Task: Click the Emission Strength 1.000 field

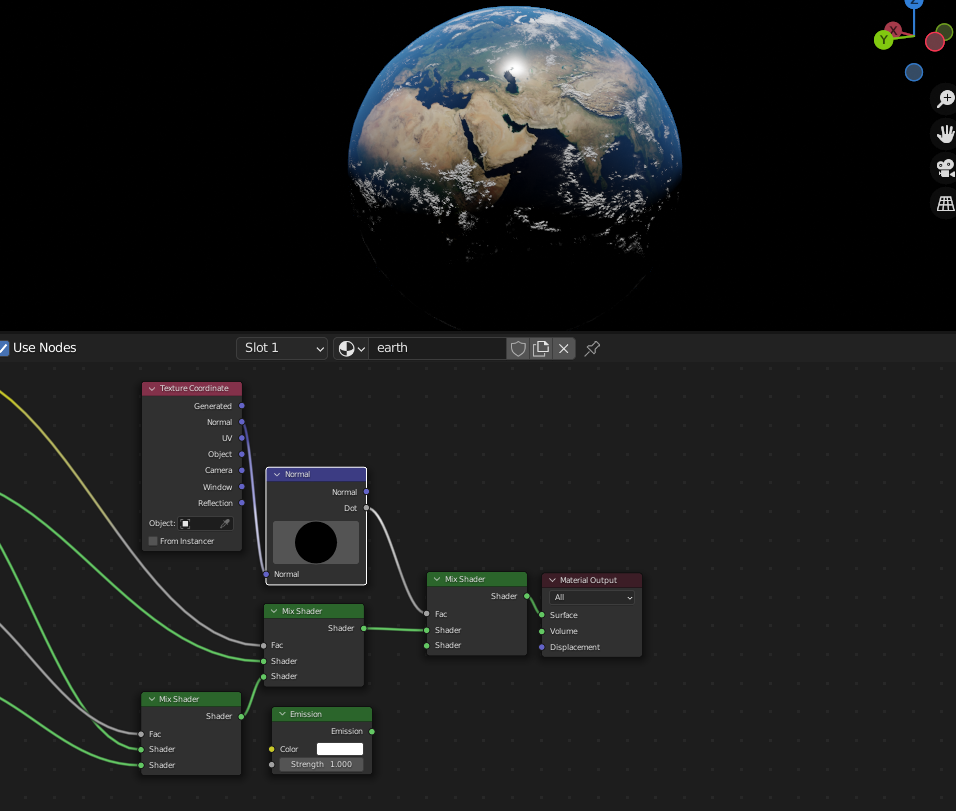Action: point(321,765)
